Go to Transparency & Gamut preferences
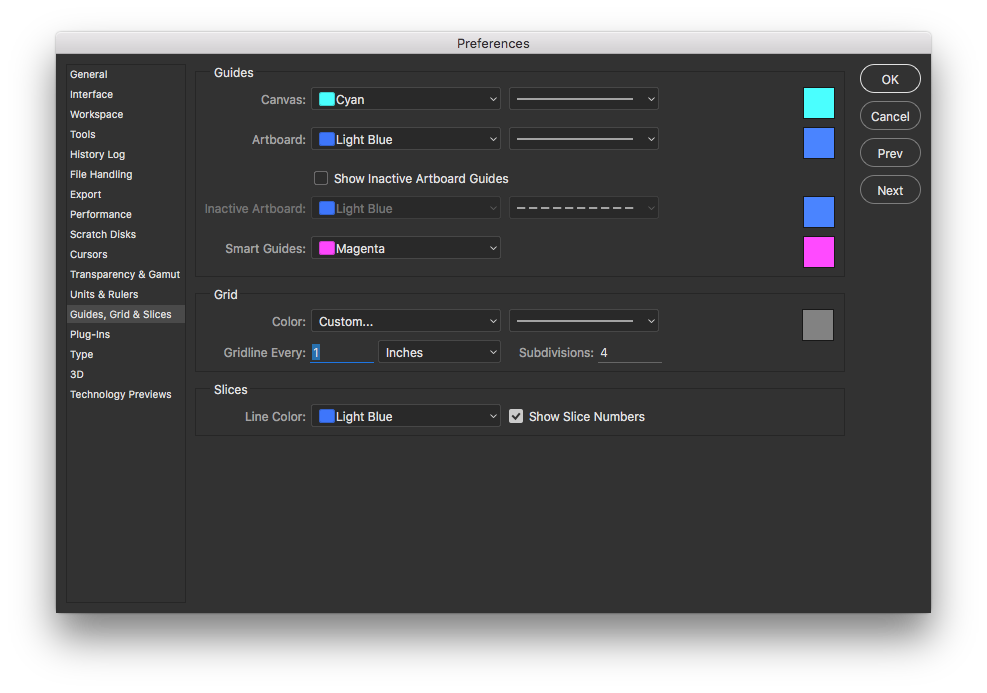 (125, 274)
